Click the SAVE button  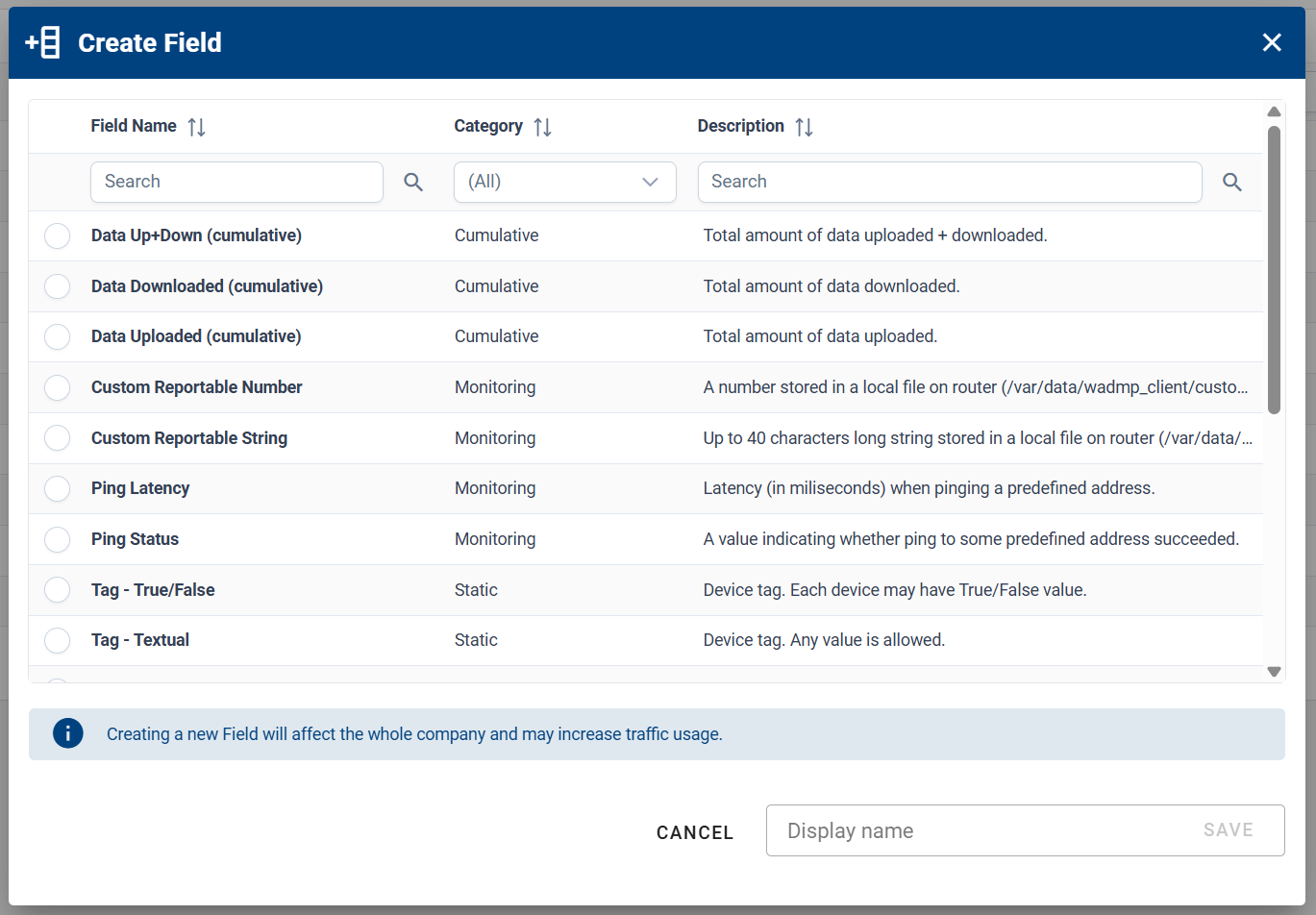1228,829
